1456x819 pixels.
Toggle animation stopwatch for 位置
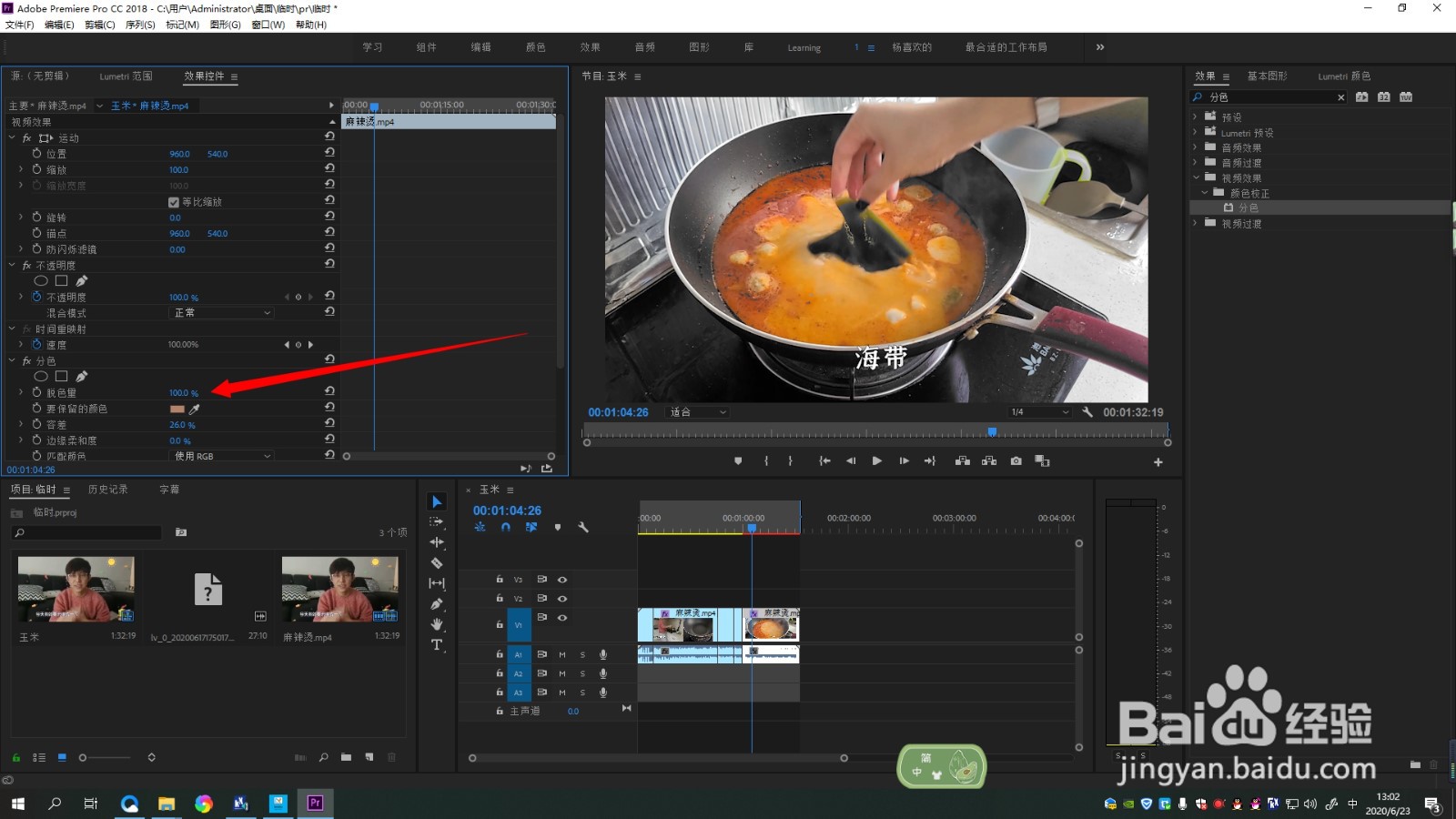click(36, 154)
